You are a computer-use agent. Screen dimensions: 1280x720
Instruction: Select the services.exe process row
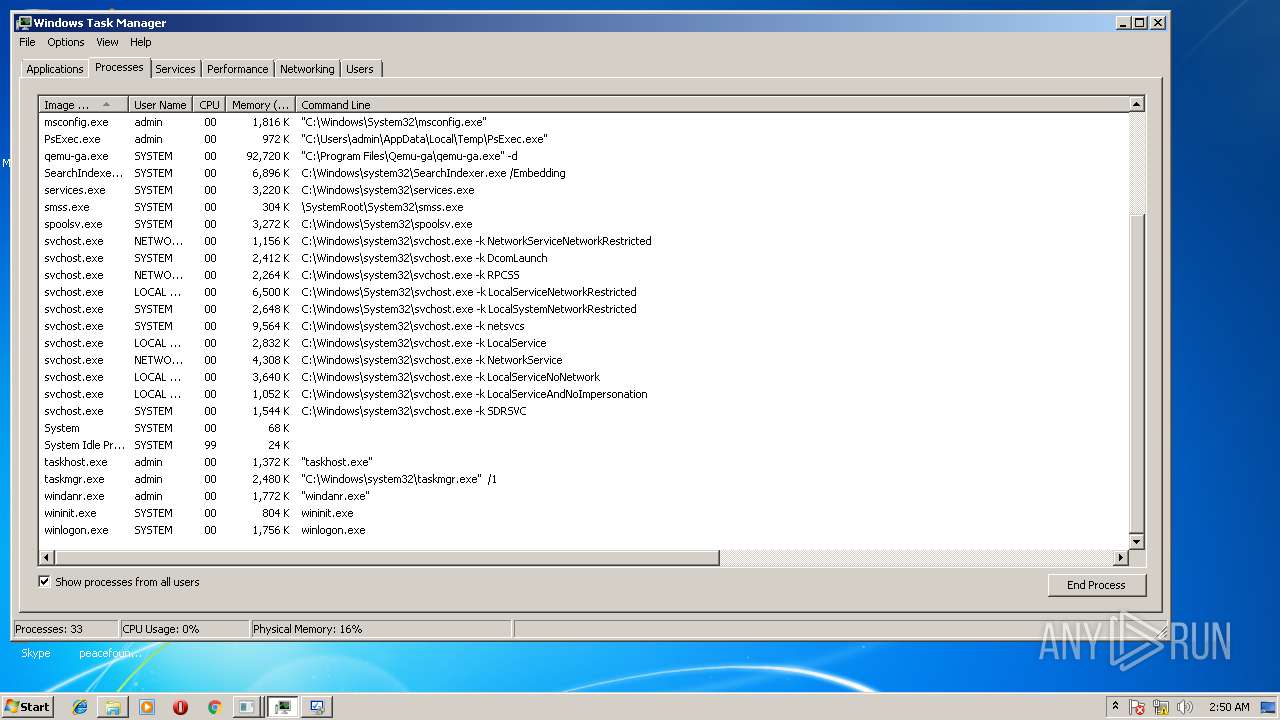click(583, 190)
